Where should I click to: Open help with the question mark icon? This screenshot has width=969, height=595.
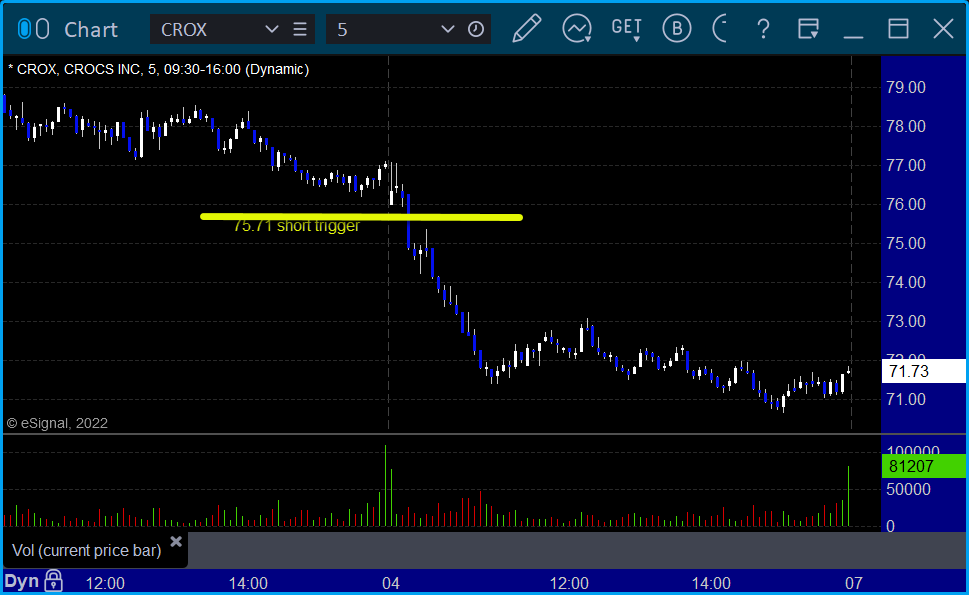click(763, 29)
